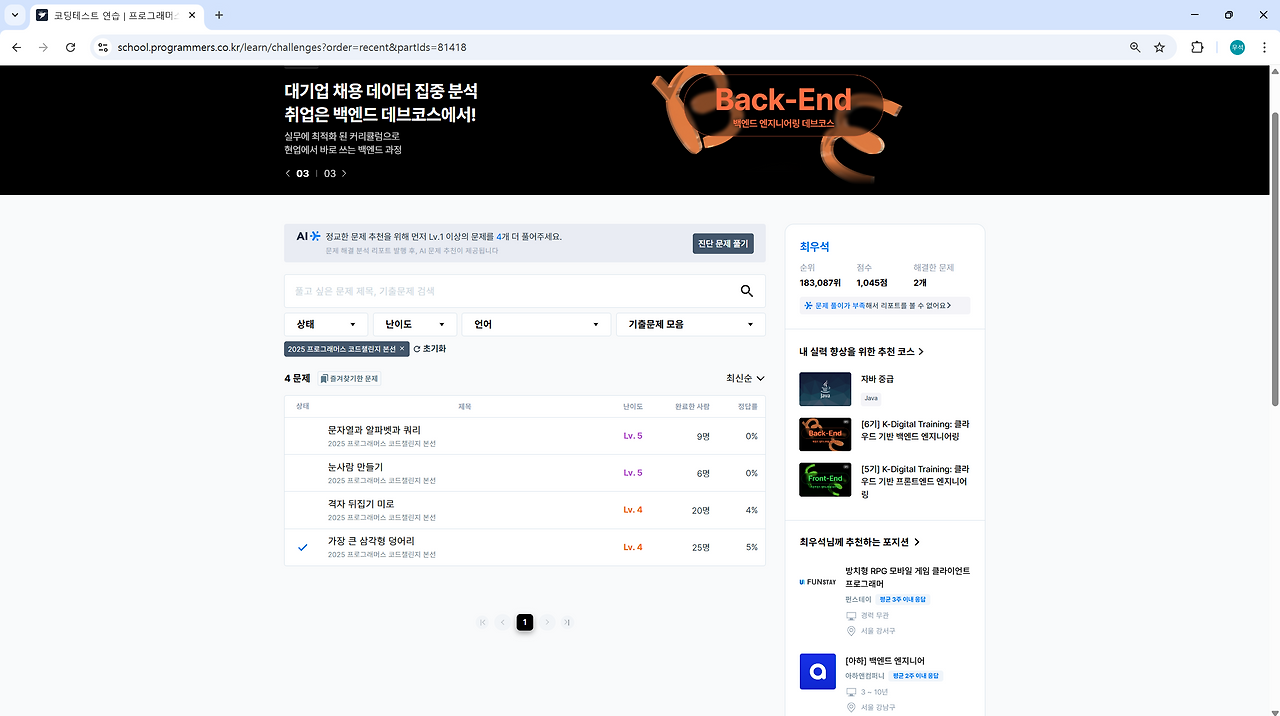Open the 상태 filter dropdown
The width and height of the screenshot is (1280, 716).
[x=325, y=324]
